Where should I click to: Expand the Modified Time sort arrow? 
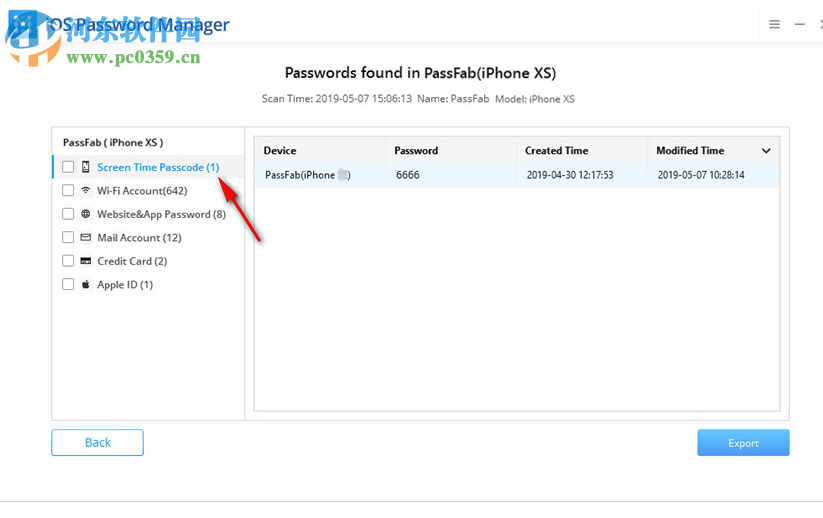point(766,151)
